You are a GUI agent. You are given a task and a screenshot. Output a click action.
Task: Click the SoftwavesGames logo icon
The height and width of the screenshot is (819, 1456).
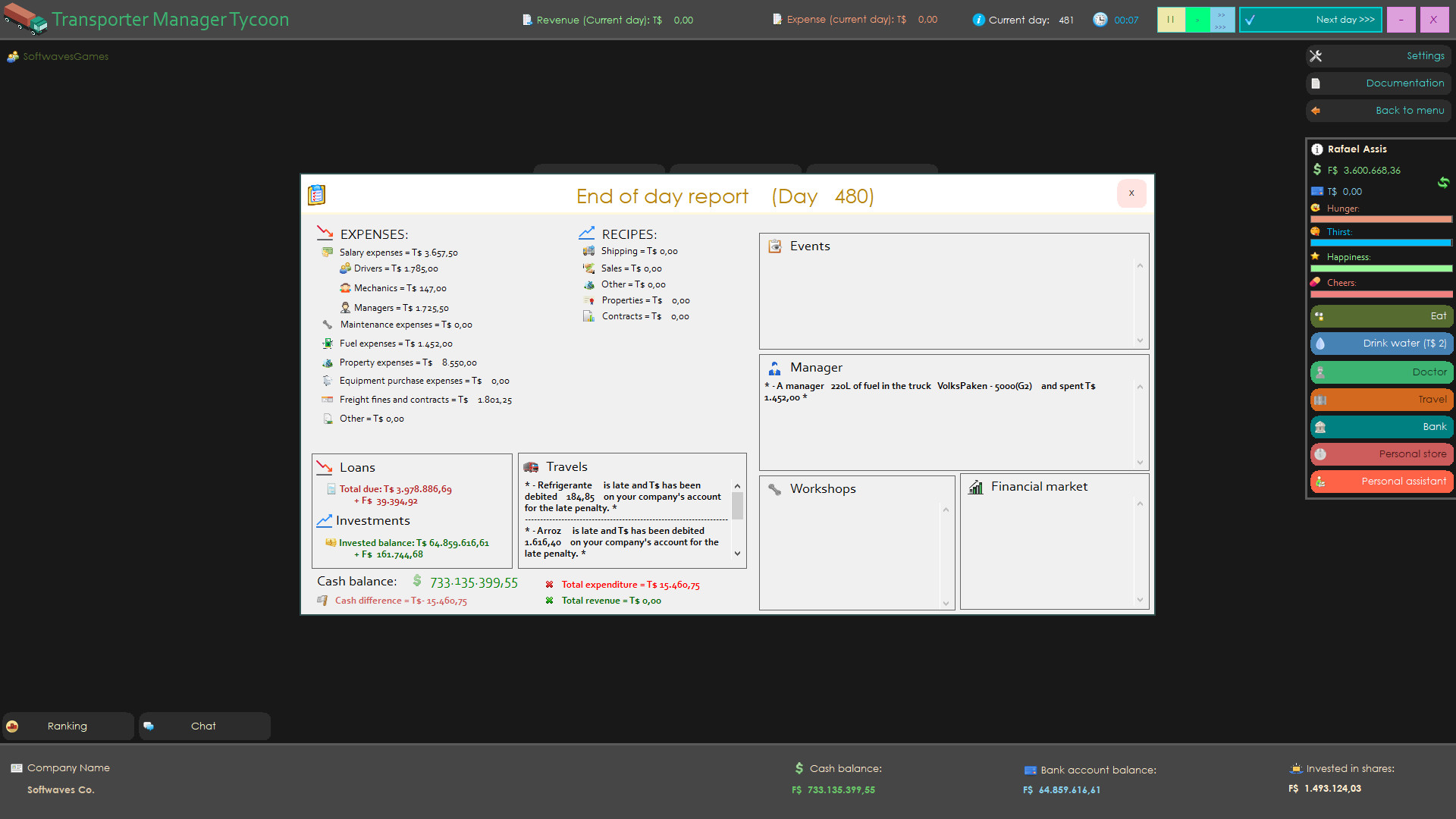[13, 56]
